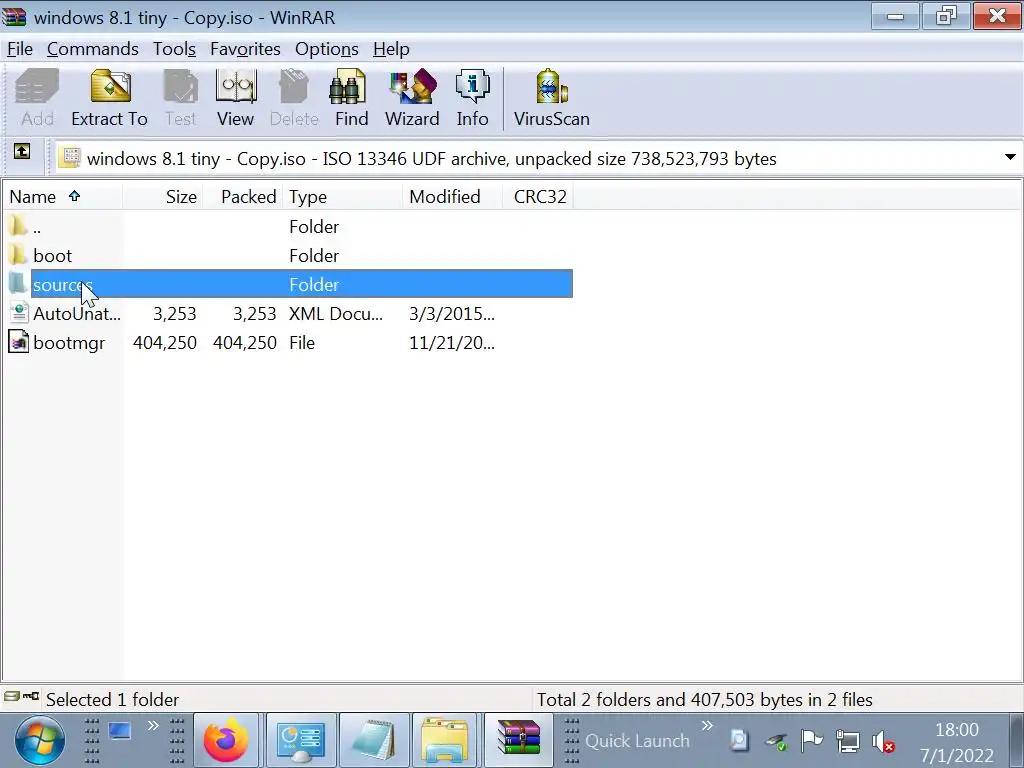Sort by the CRC32 column header

click(539, 197)
